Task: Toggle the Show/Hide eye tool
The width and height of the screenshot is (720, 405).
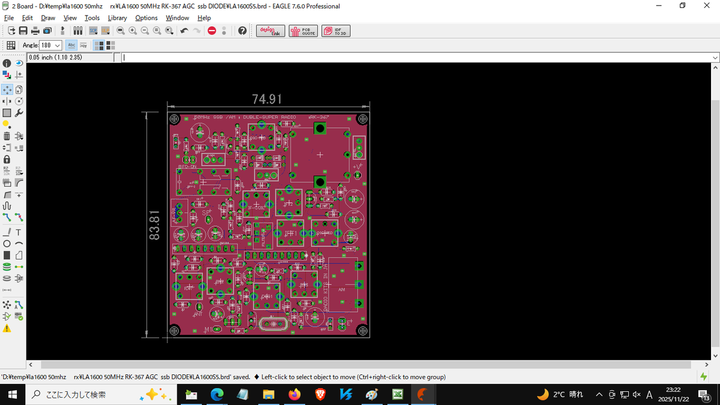Action: (20, 63)
